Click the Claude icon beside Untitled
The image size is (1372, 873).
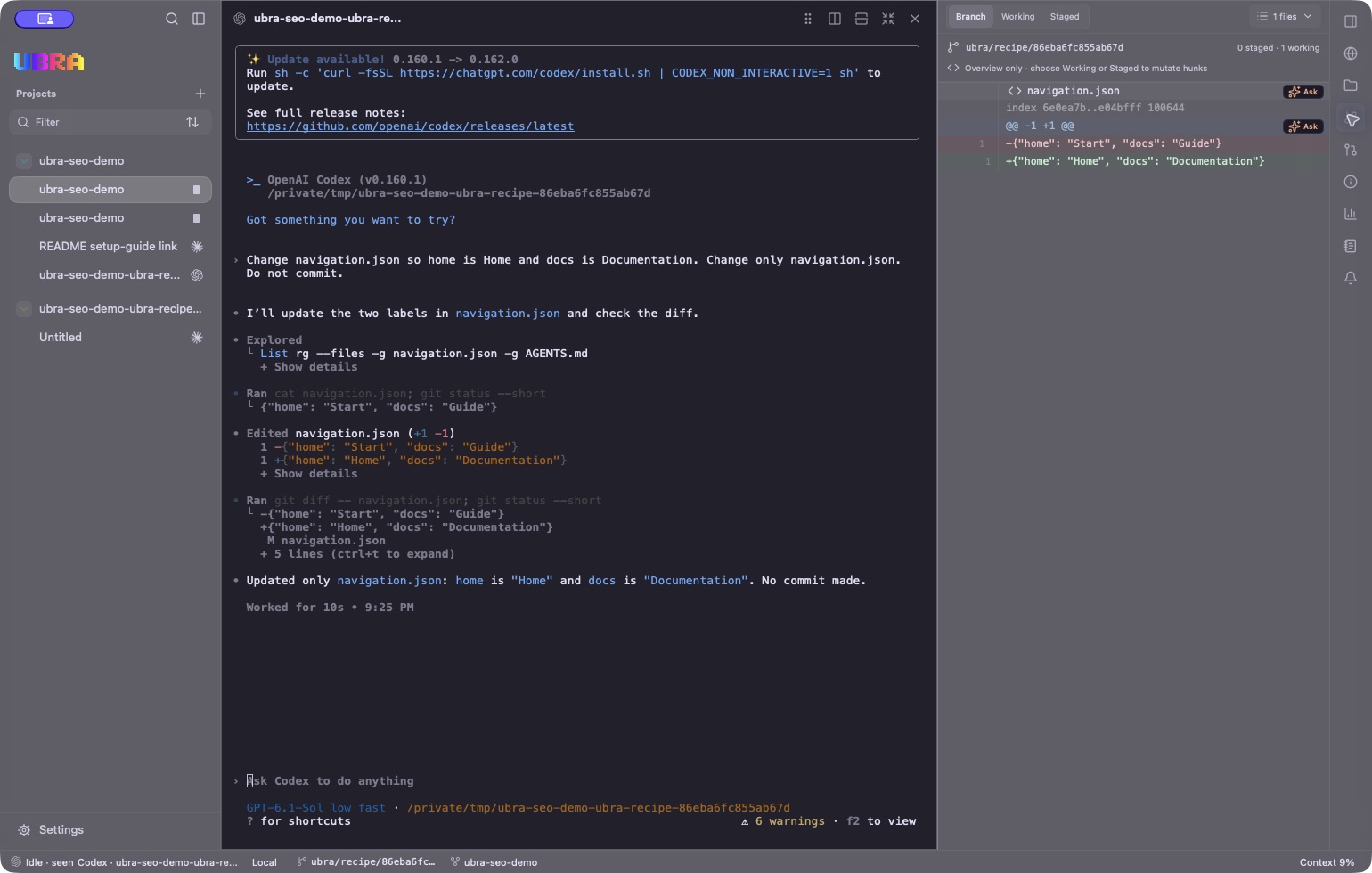(197, 338)
